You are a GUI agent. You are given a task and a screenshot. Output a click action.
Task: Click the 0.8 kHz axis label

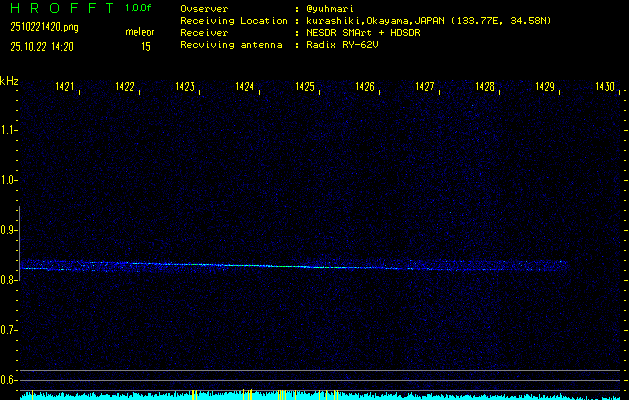pyautogui.click(x=9, y=280)
